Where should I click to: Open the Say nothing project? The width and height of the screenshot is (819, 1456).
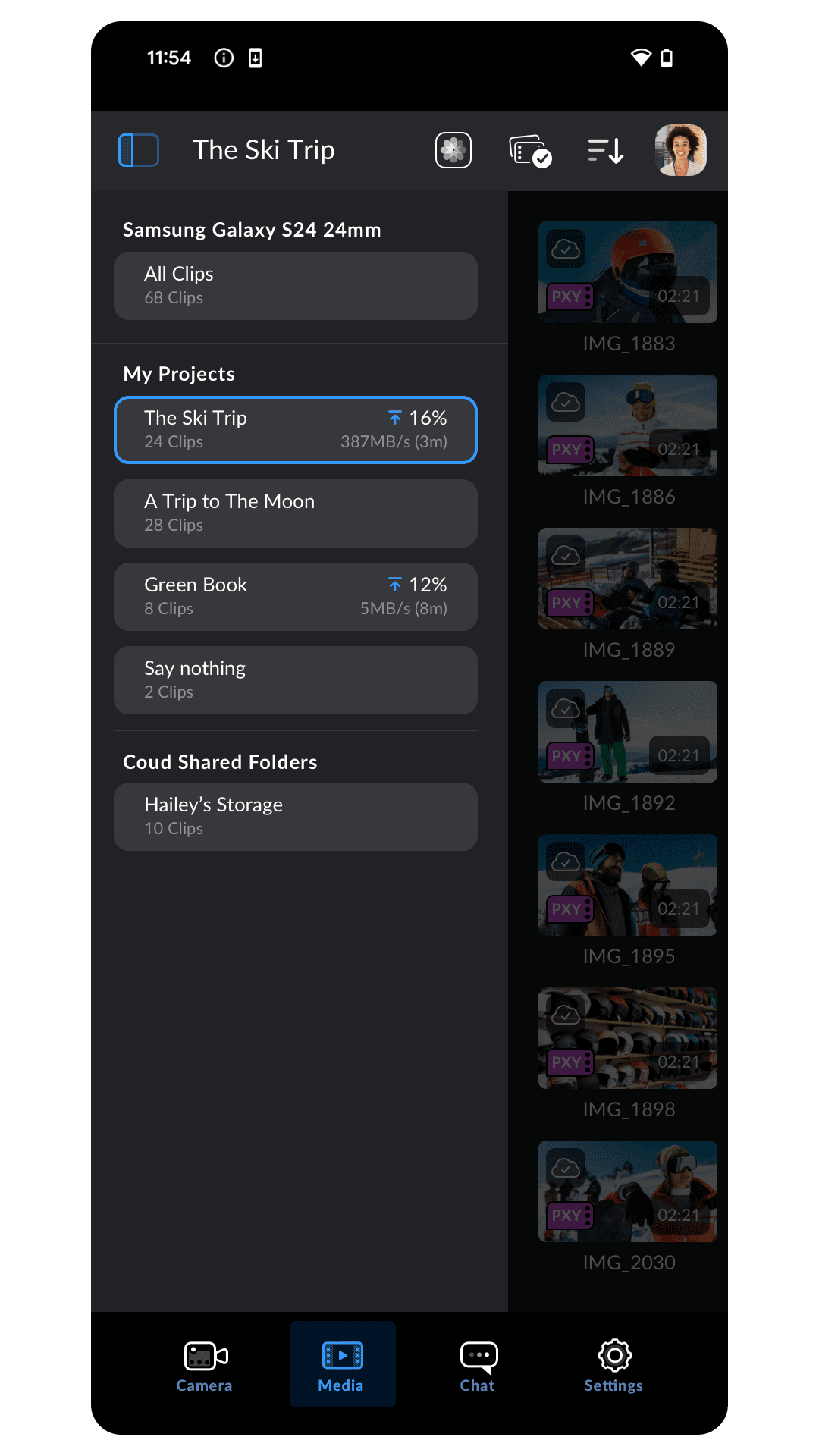click(296, 680)
